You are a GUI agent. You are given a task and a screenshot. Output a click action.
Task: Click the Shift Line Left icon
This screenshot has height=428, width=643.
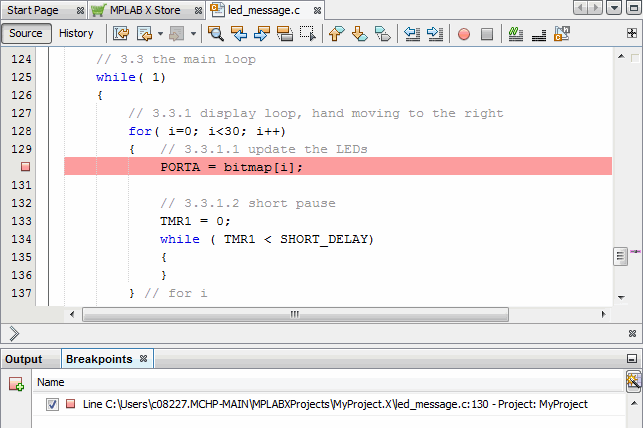412,33
